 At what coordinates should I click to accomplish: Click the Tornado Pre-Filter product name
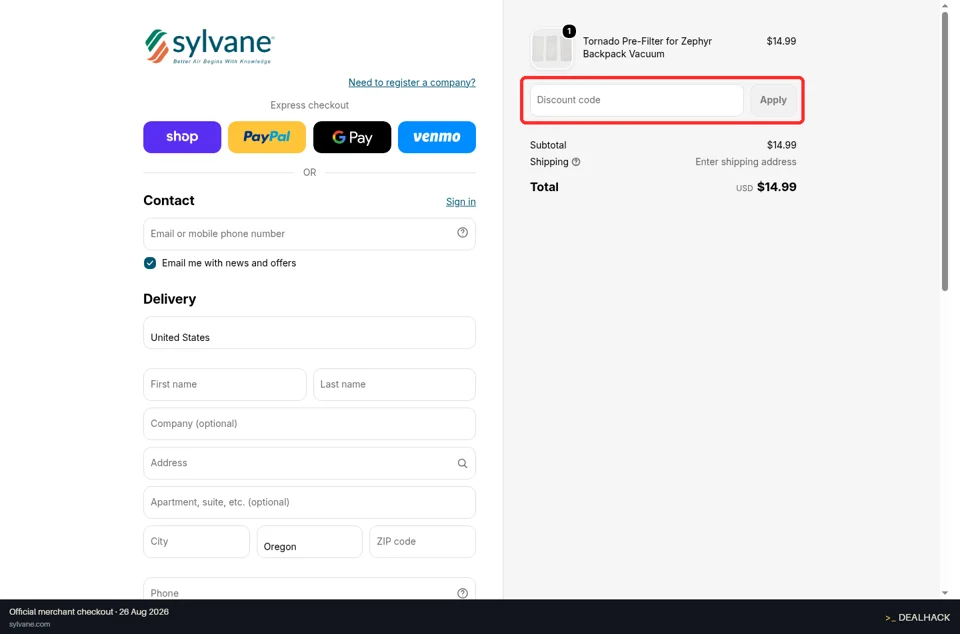[x=647, y=48]
